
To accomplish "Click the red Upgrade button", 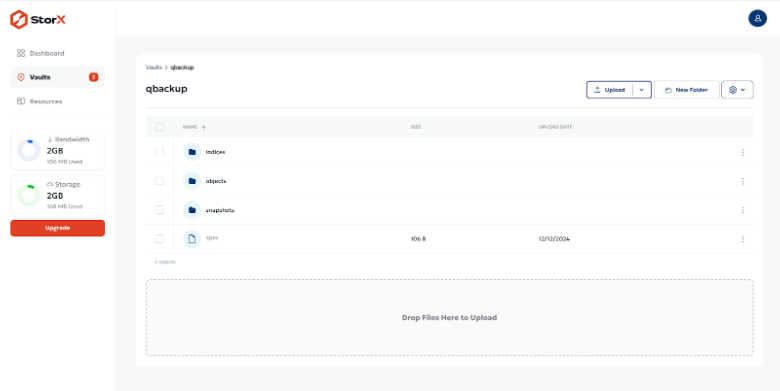I will click(58, 228).
